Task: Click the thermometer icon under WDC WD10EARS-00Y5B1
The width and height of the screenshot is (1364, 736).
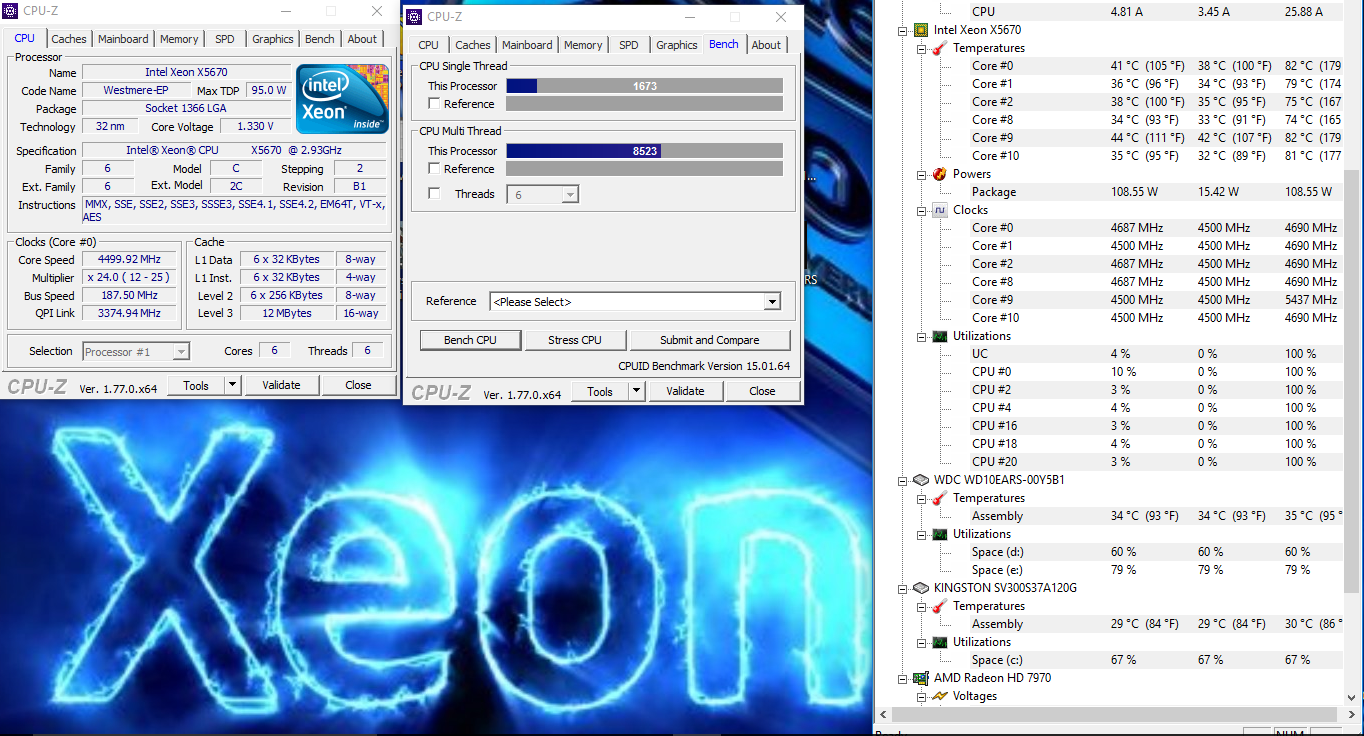Action: tap(939, 498)
